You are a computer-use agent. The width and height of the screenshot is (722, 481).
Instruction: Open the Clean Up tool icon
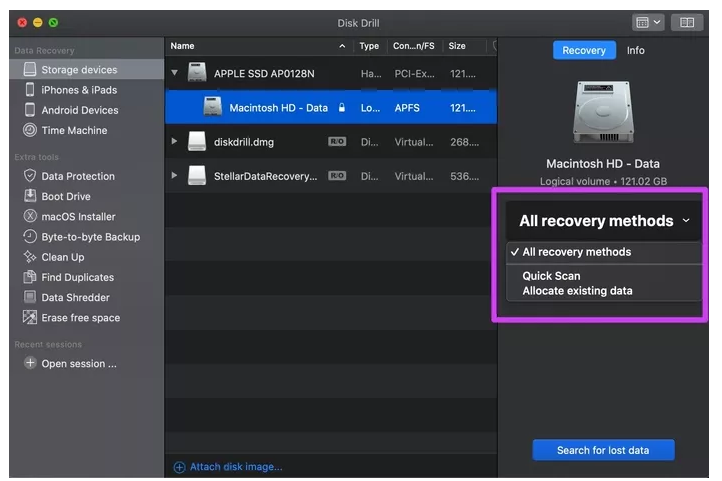(x=30, y=257)
